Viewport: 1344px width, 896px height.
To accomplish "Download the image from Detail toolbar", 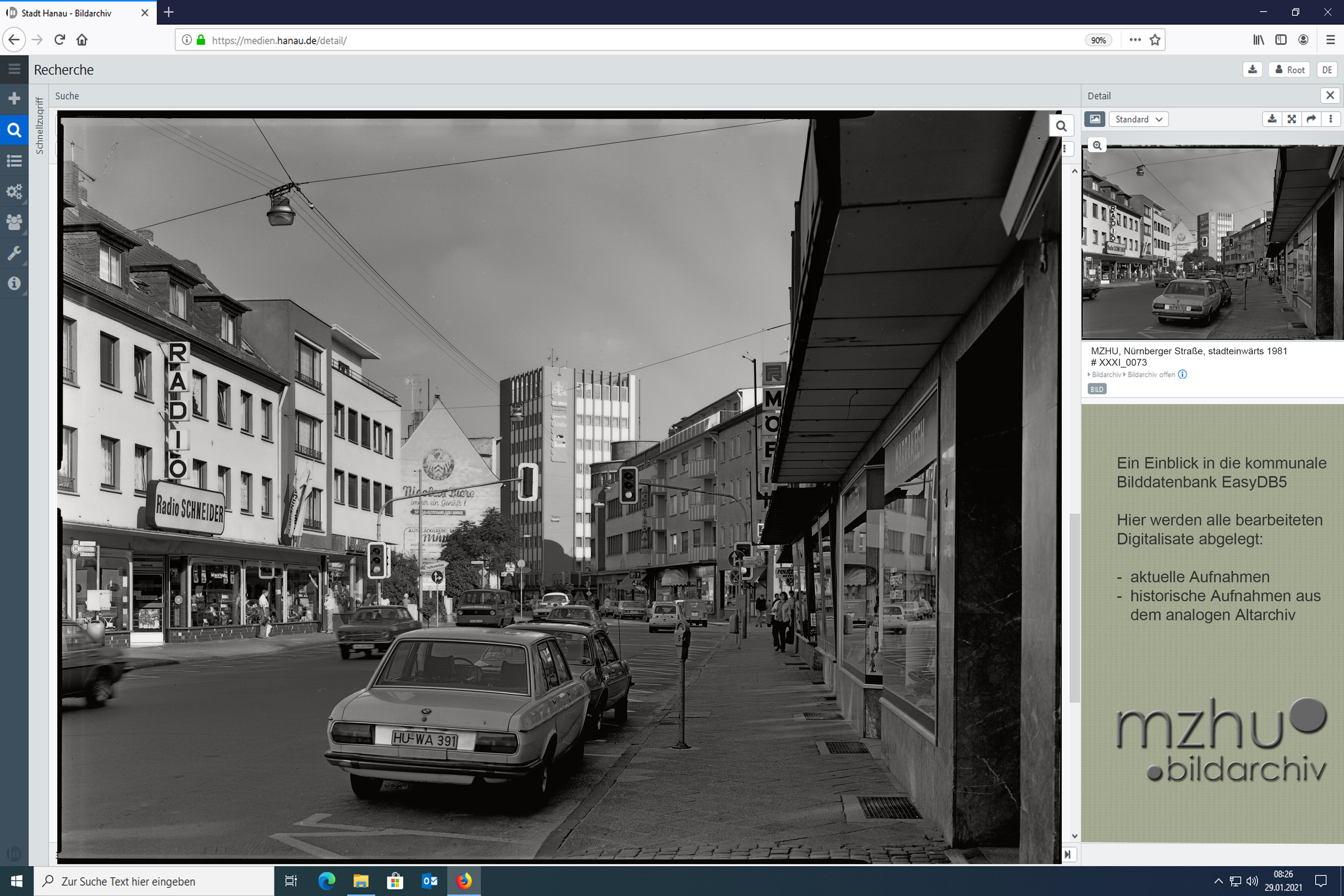I will coord(1272,119).
